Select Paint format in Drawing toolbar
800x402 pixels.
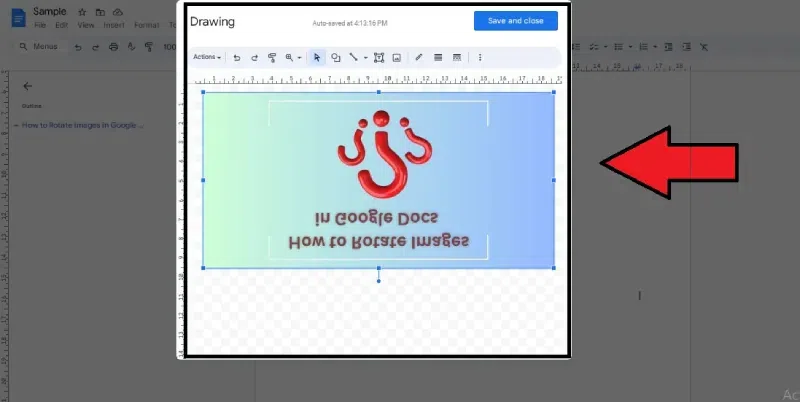272,58
